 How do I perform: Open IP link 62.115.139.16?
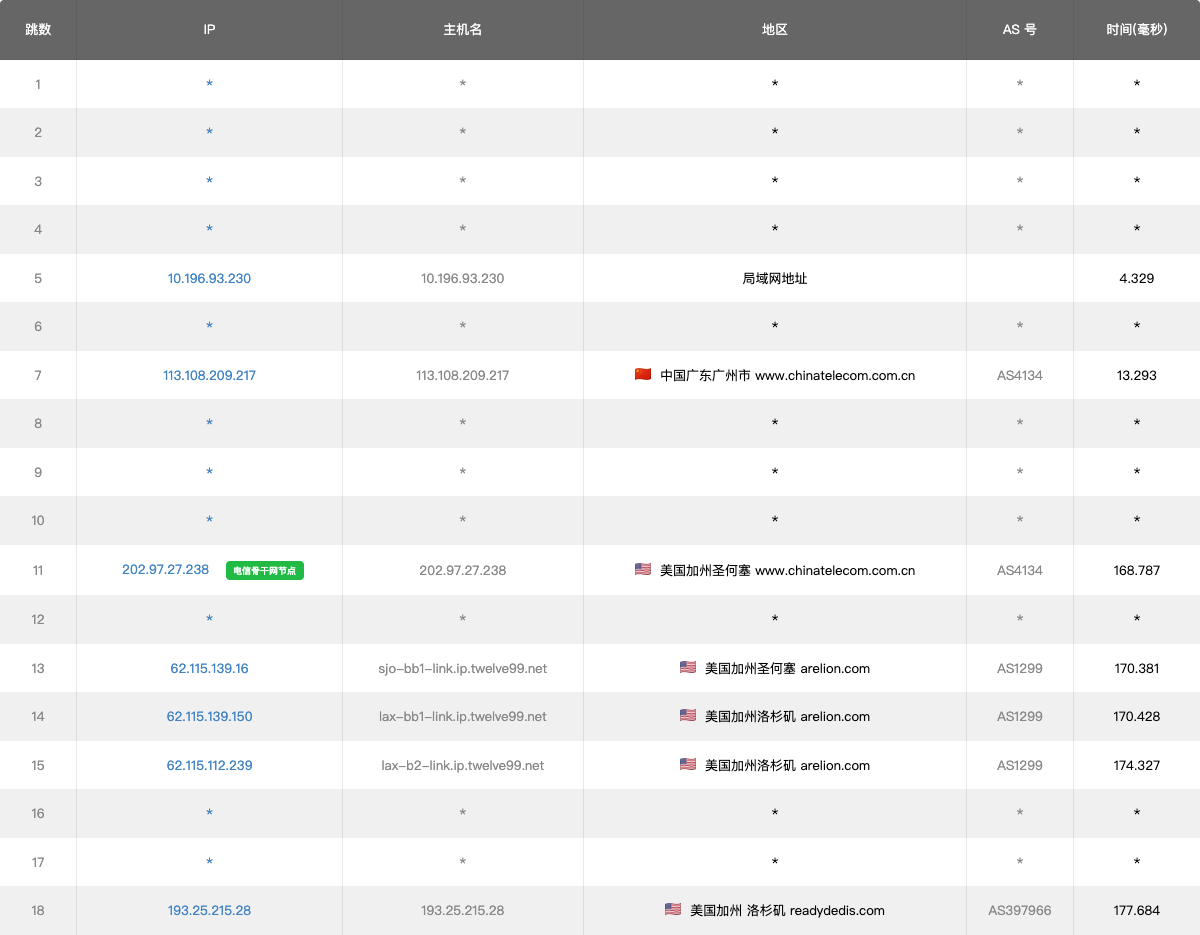tap(209, 668)
